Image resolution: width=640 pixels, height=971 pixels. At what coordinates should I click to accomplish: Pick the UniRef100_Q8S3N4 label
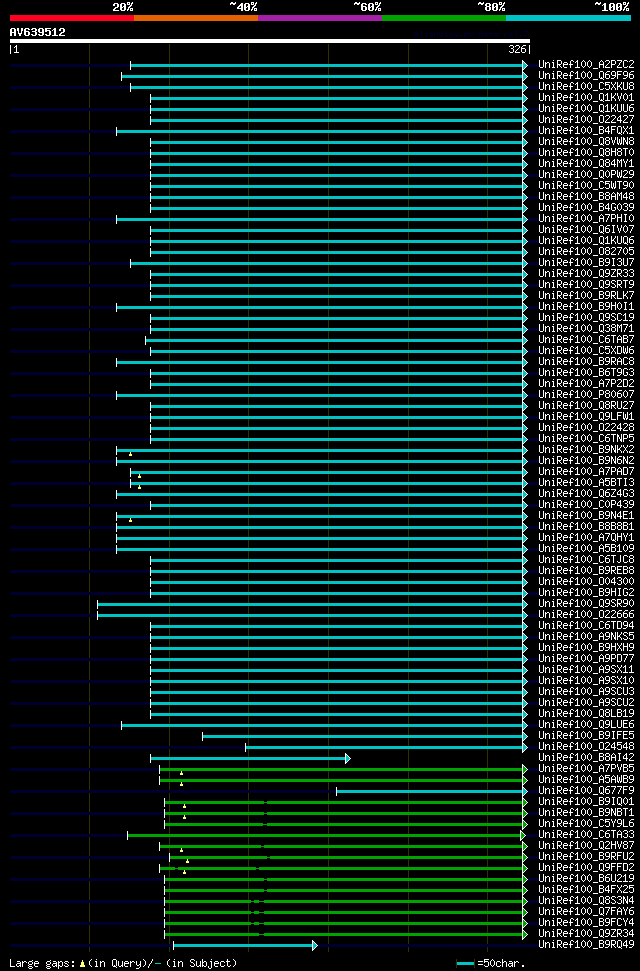586,900
